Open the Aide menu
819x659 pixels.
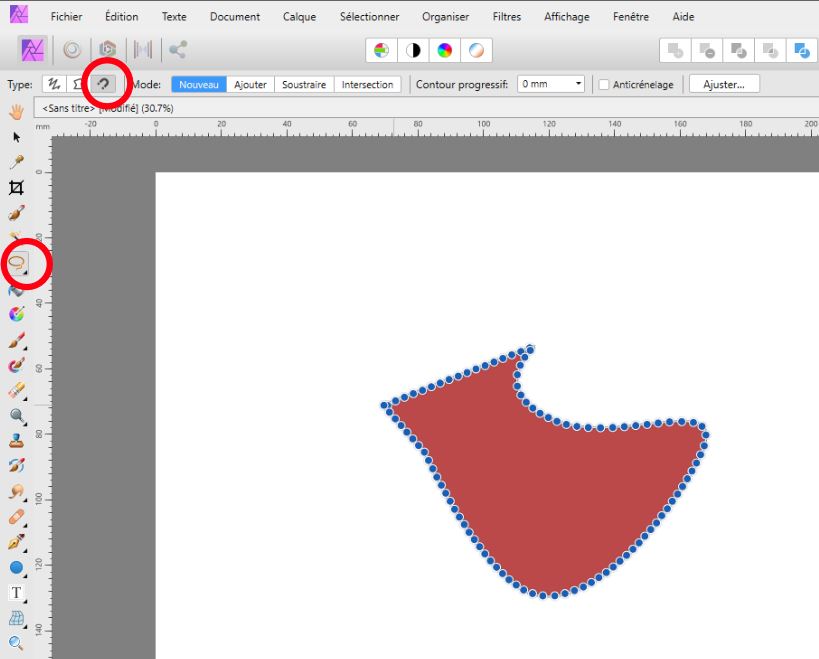click(x=683, y=17)
